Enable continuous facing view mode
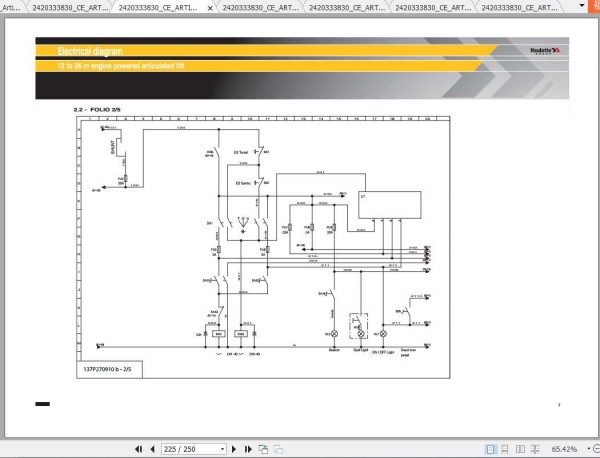This screenshot has height=458, width=600. pyautogui.click(x=535, y=449)
